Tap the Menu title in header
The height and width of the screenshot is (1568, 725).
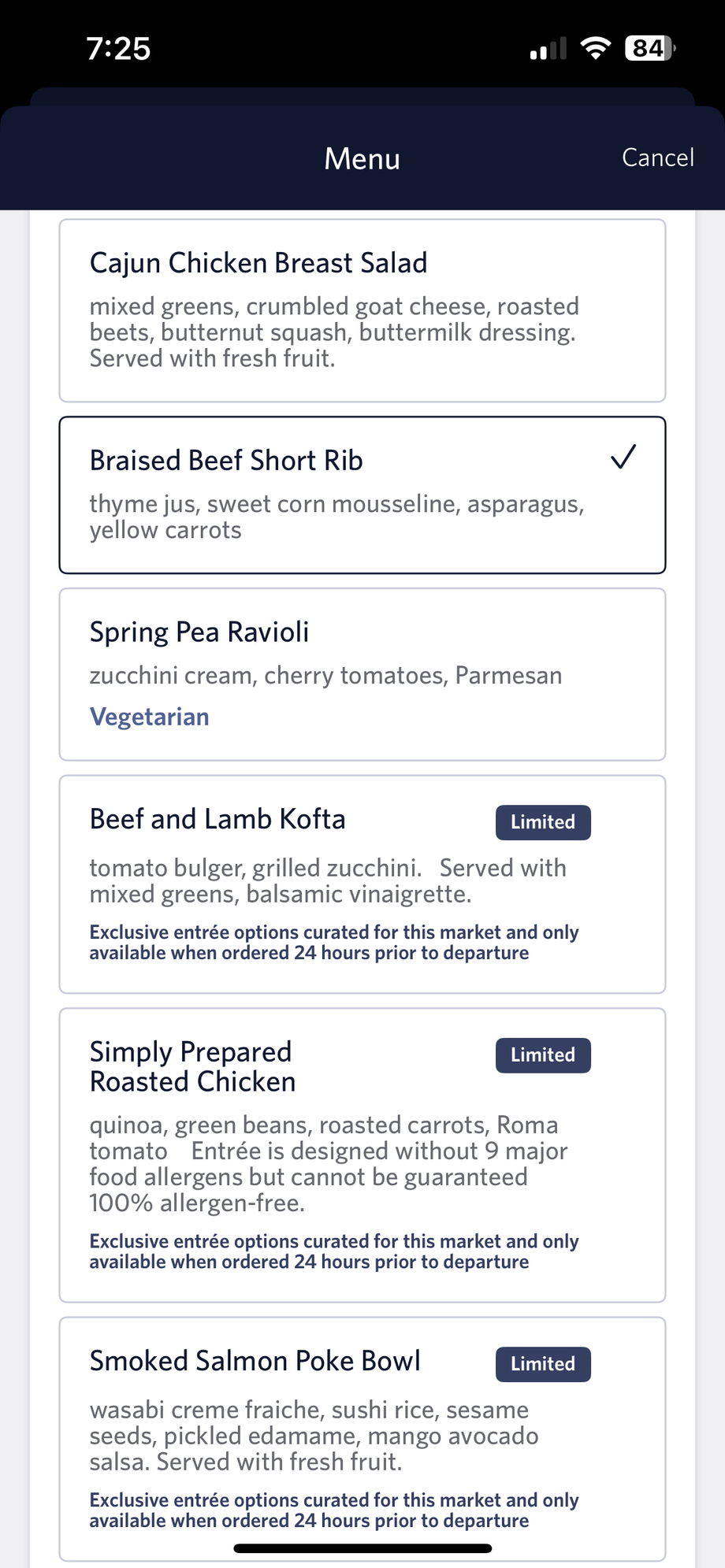click(x=362, y=159)
